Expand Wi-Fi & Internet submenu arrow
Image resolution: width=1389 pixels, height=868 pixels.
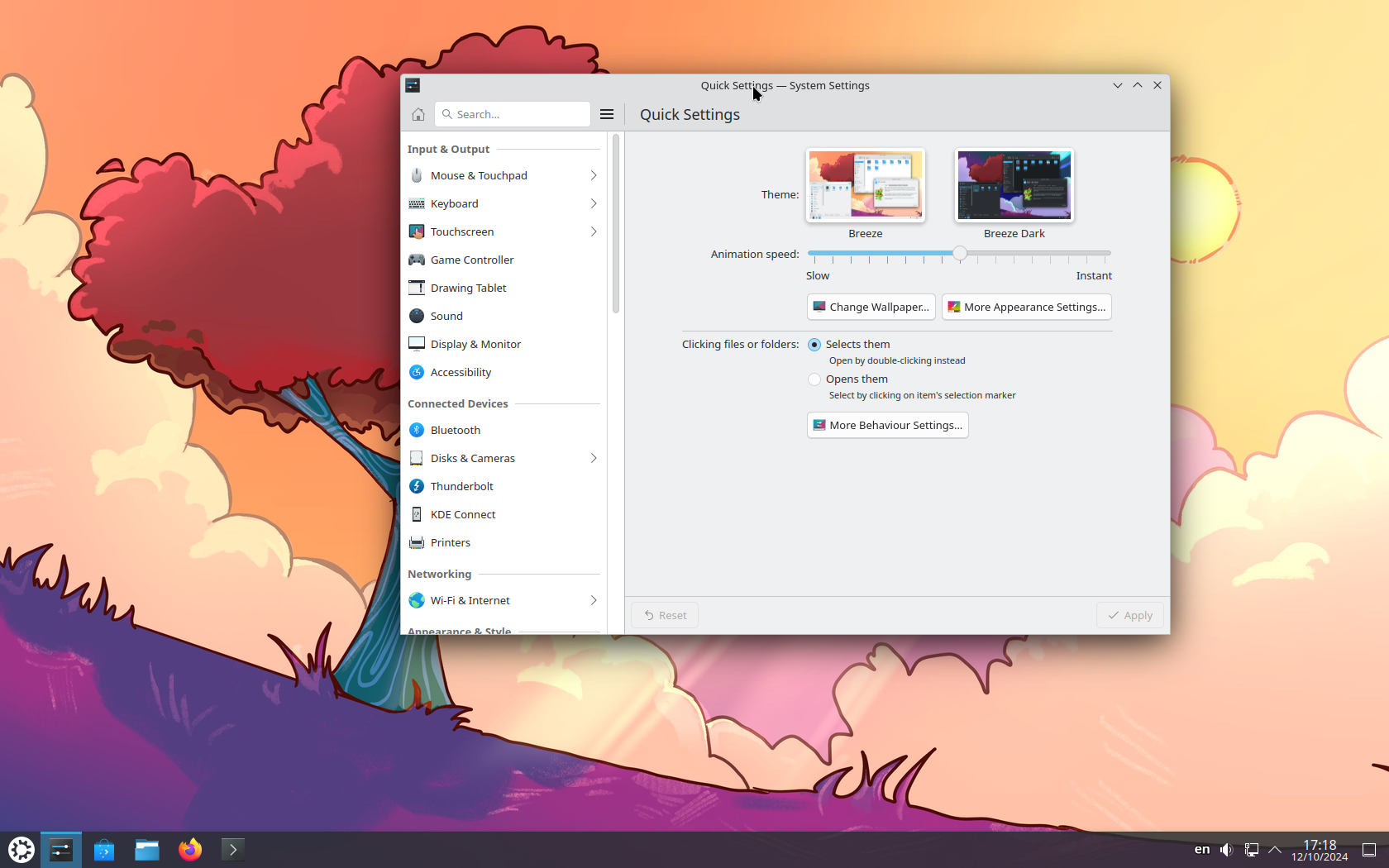(x=594, y=600)
